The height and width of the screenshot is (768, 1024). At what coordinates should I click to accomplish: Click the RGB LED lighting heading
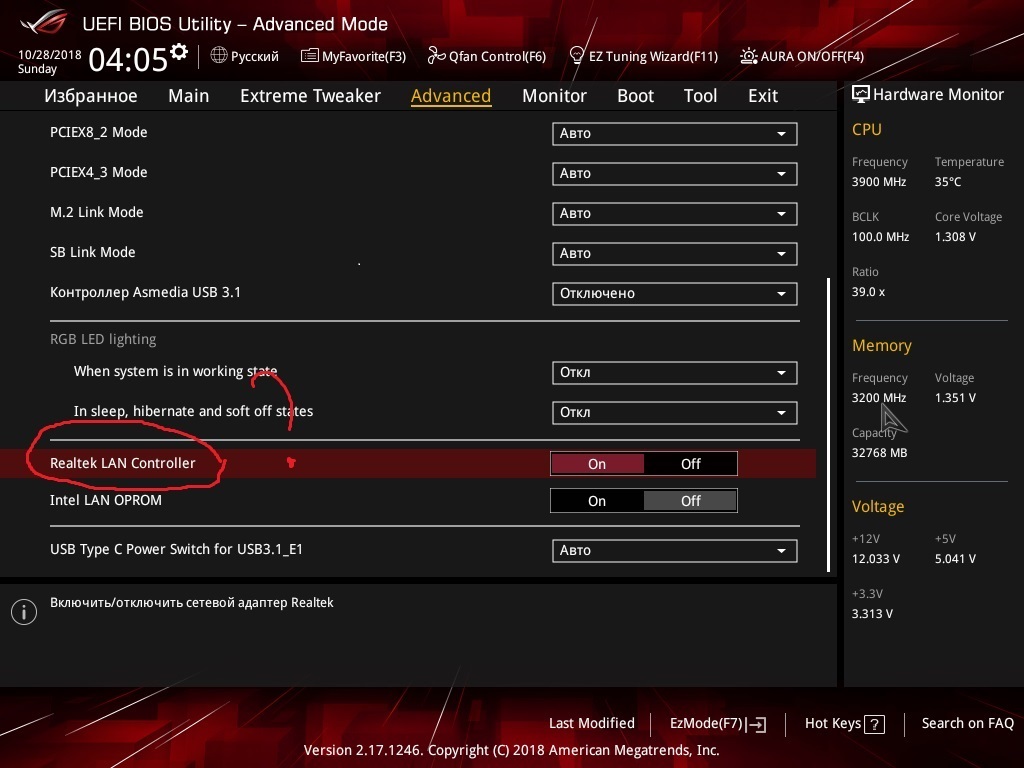point(103,339)
